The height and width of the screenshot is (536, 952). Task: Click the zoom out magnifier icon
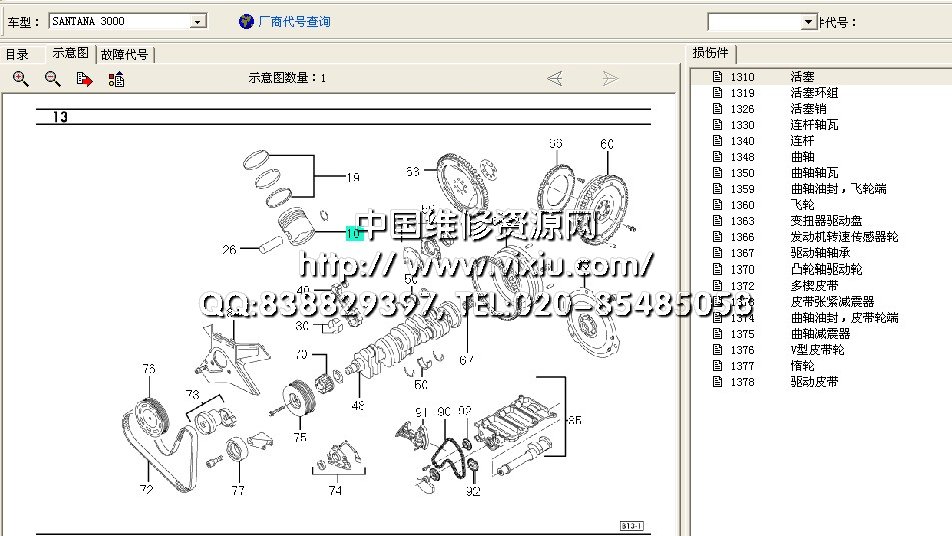53,79
